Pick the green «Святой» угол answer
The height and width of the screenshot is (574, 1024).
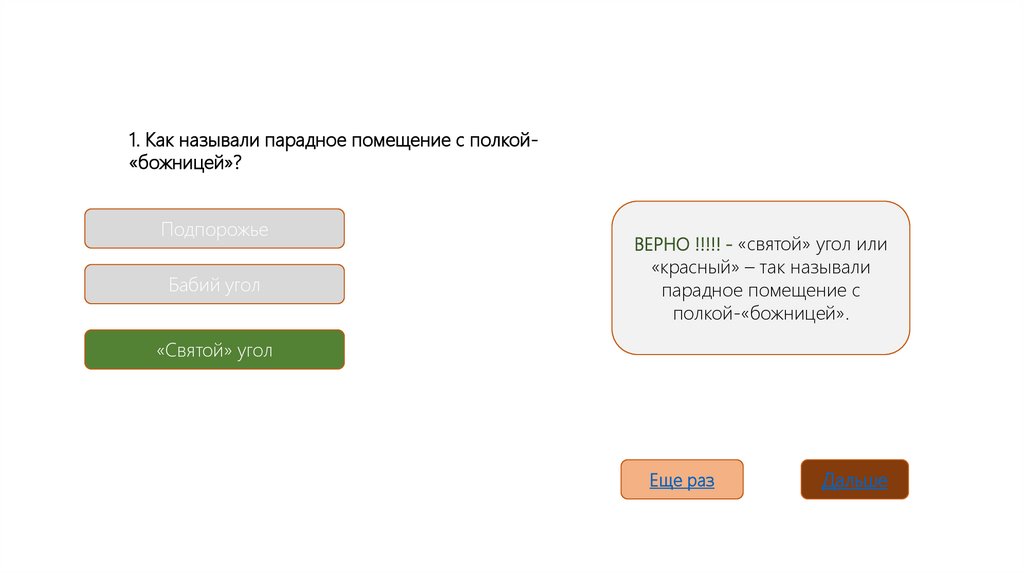point(214,350)
